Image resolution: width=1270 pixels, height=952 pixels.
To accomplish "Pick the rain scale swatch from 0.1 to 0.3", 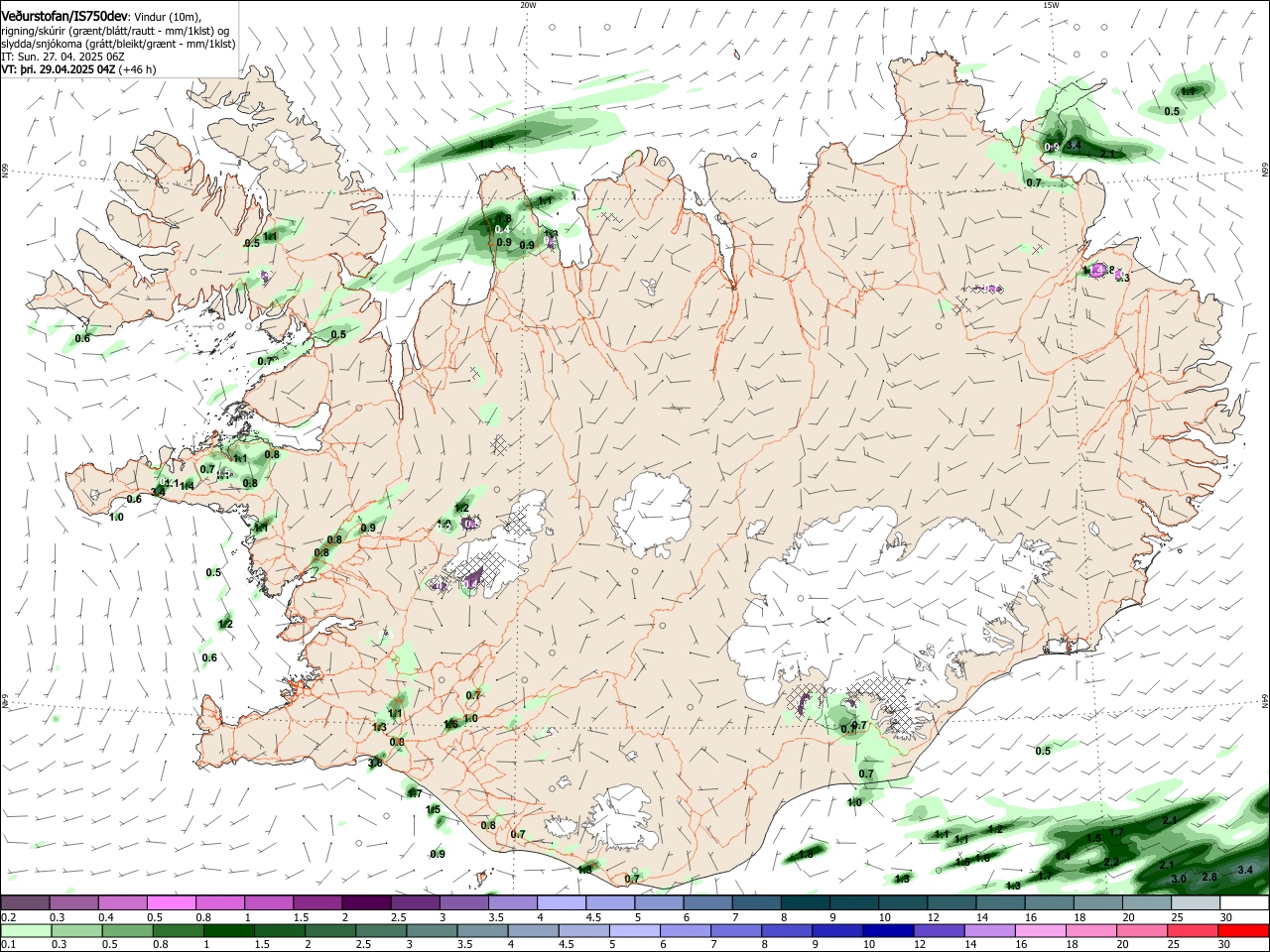I will (x=25, y=930).
